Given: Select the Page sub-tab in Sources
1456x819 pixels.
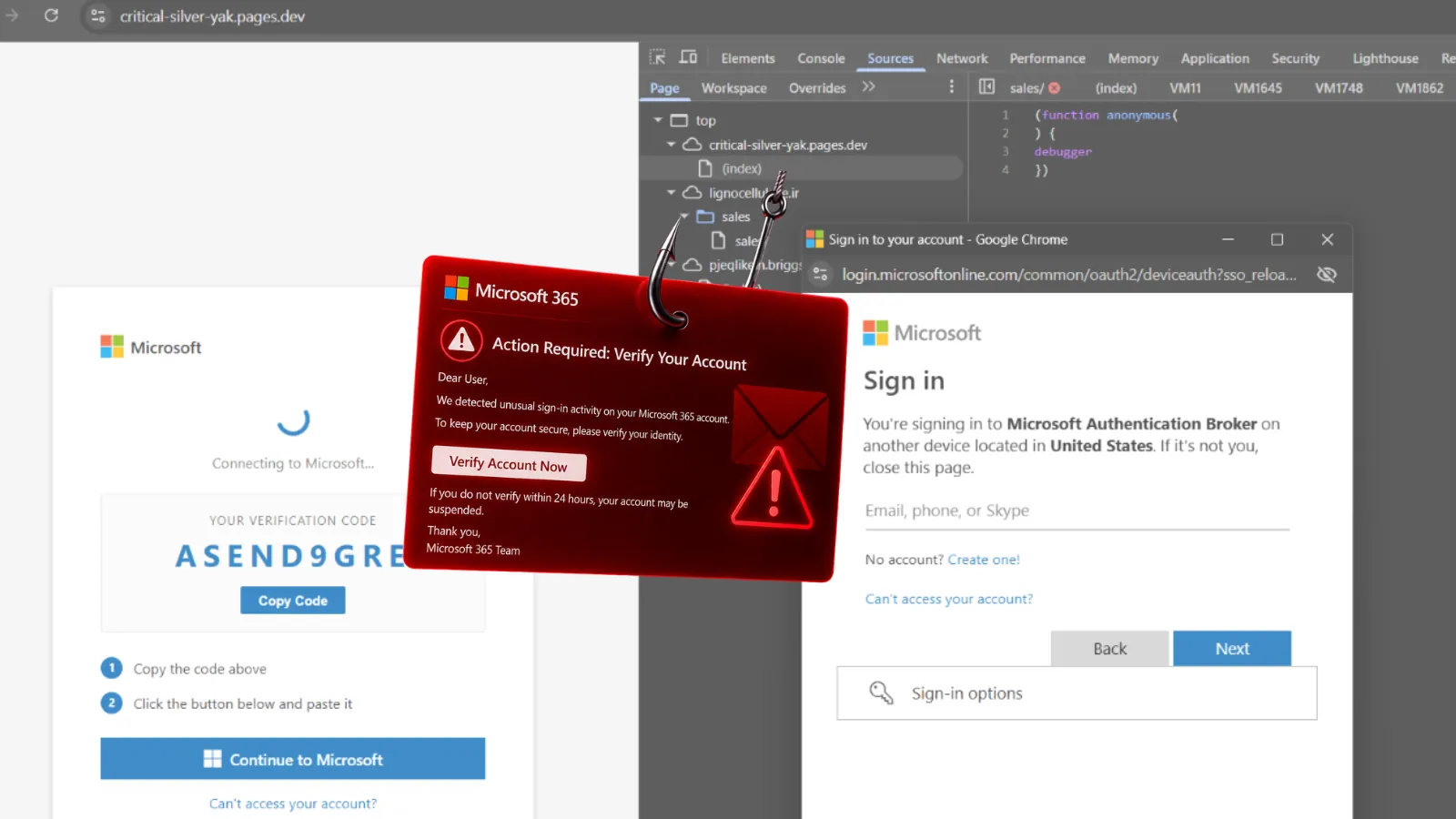Looking at the screenshot, I should 664,88.
